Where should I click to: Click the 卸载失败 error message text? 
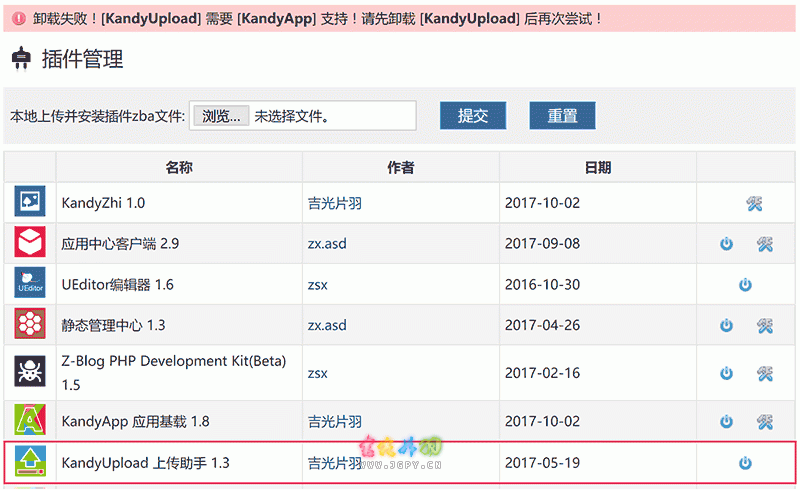(317, 19)
